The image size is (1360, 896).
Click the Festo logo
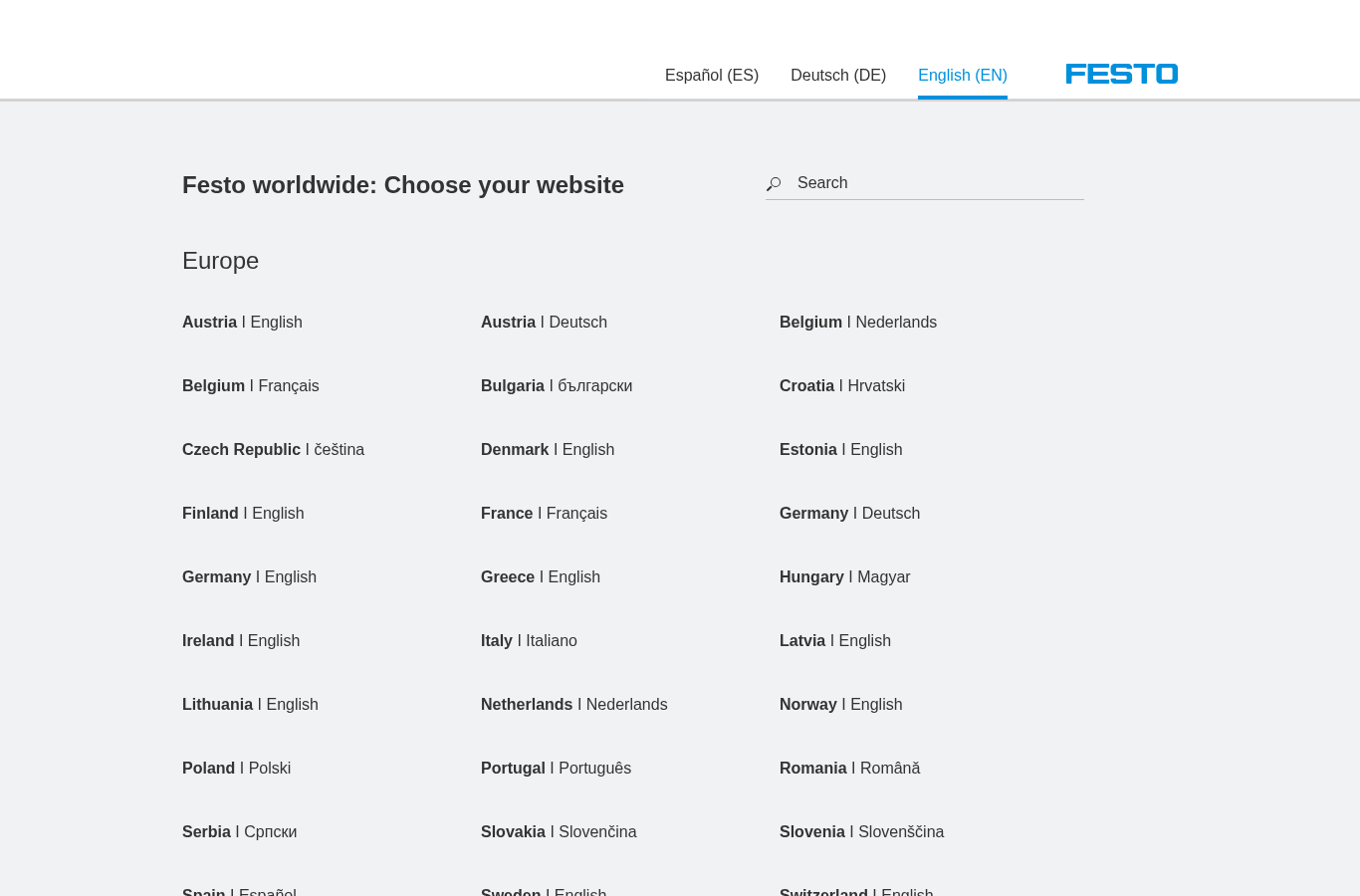point(1122,74)
